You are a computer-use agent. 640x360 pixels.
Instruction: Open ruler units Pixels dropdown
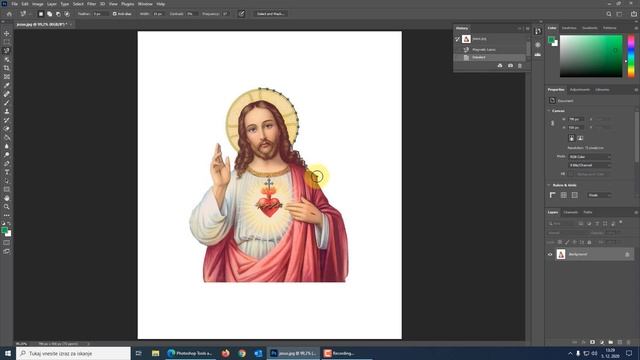pyautogui.click(x=599, y=195)
